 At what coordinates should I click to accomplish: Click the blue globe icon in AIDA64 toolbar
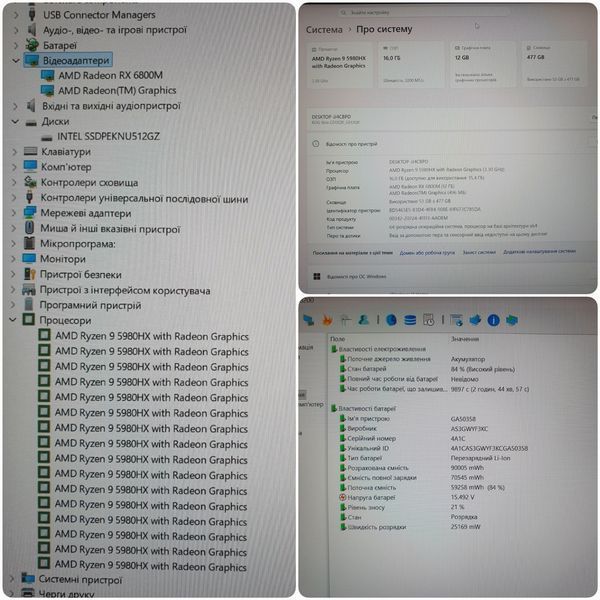(391, 320)
